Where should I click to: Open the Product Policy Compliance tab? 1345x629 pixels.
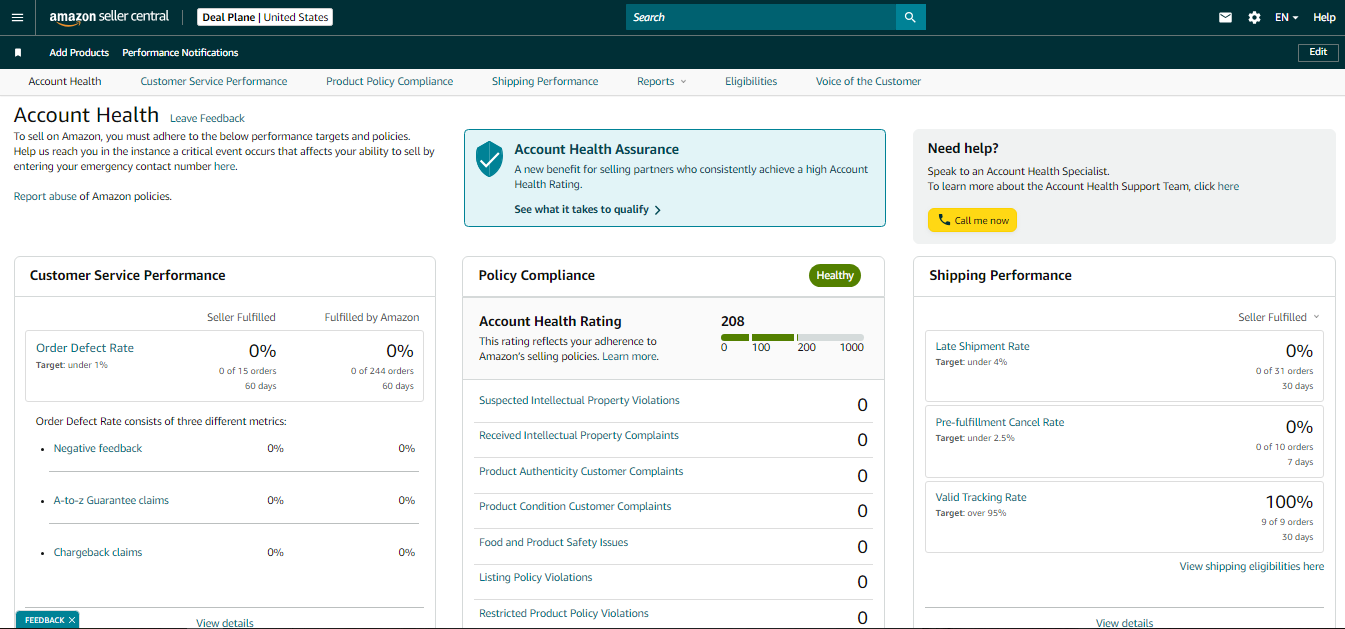(x=389, y=81)
